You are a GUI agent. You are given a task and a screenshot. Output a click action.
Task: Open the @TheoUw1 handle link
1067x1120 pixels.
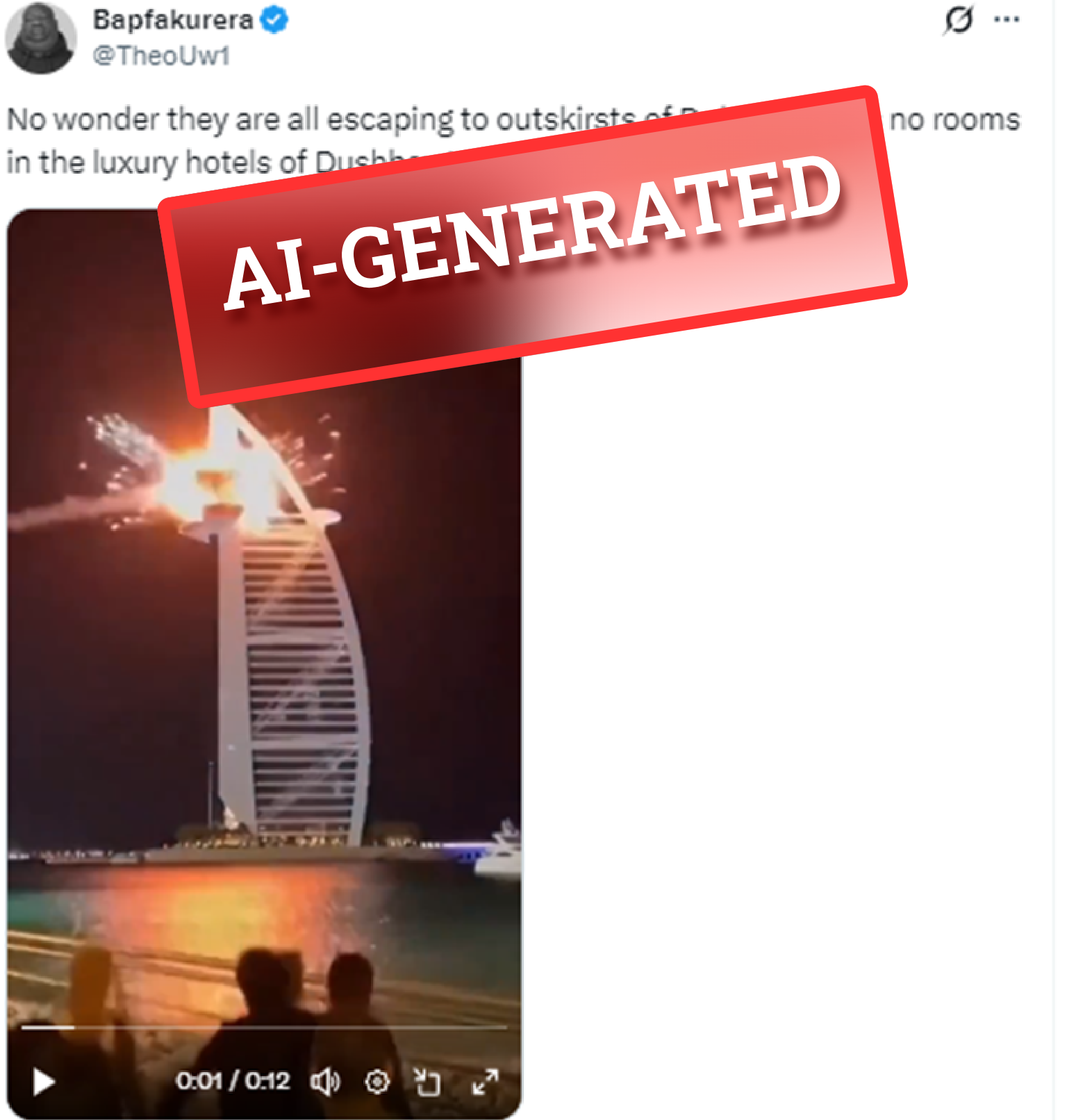[161, 56]
